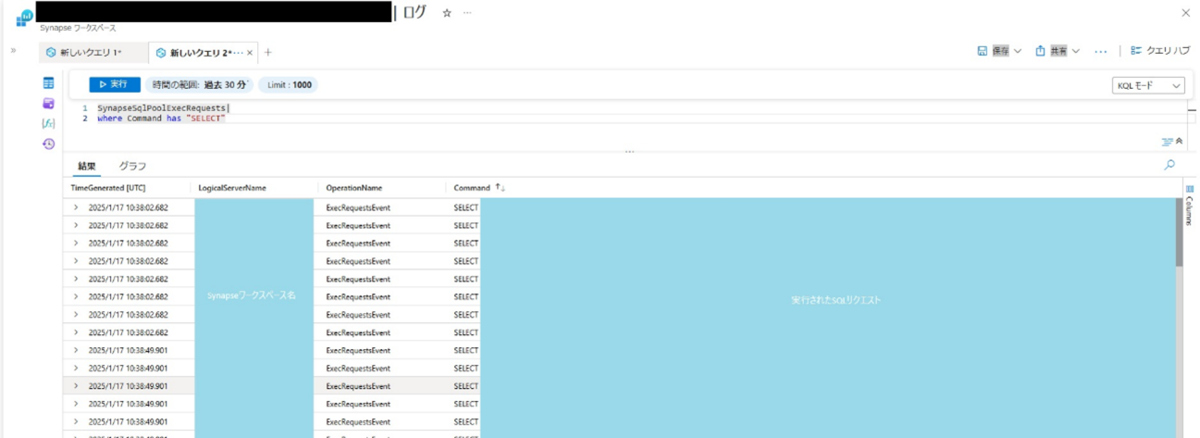Add a new query tab with the plus icon
The image size is (1200, 438).
(x=268, y=52)
